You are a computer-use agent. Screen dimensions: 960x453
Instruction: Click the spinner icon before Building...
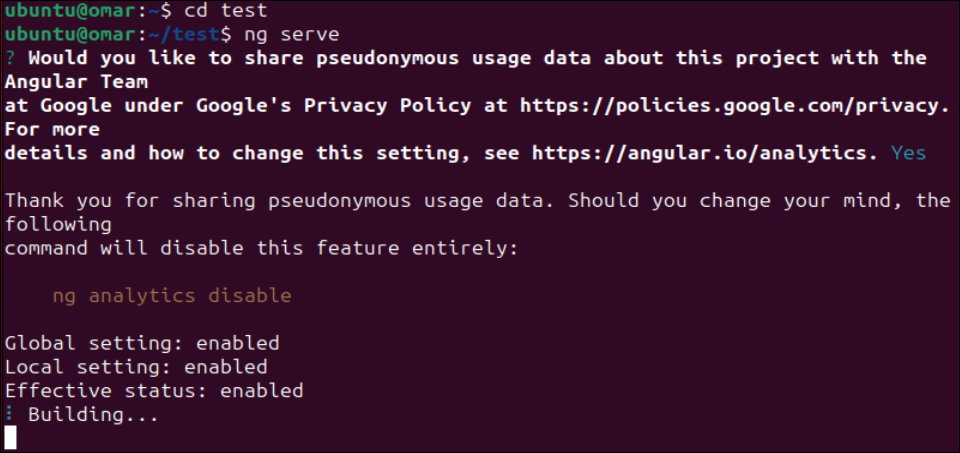pos(9,414)
